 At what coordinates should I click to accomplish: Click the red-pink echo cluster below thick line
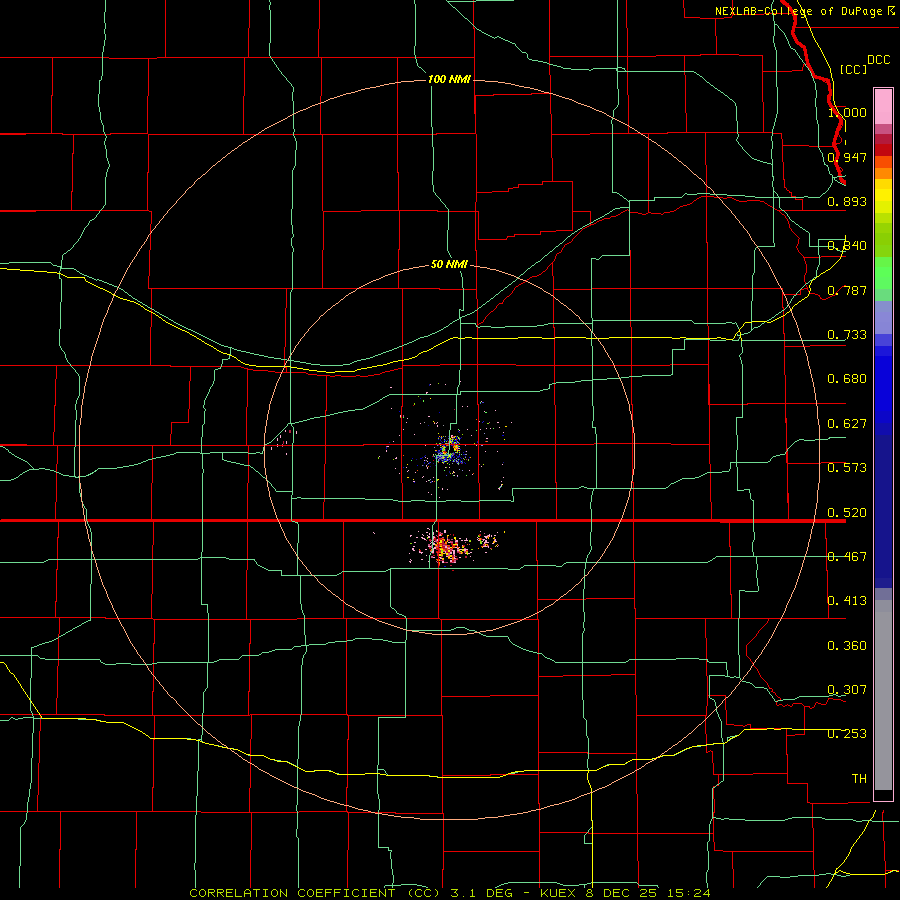click(x=444, y=546)
